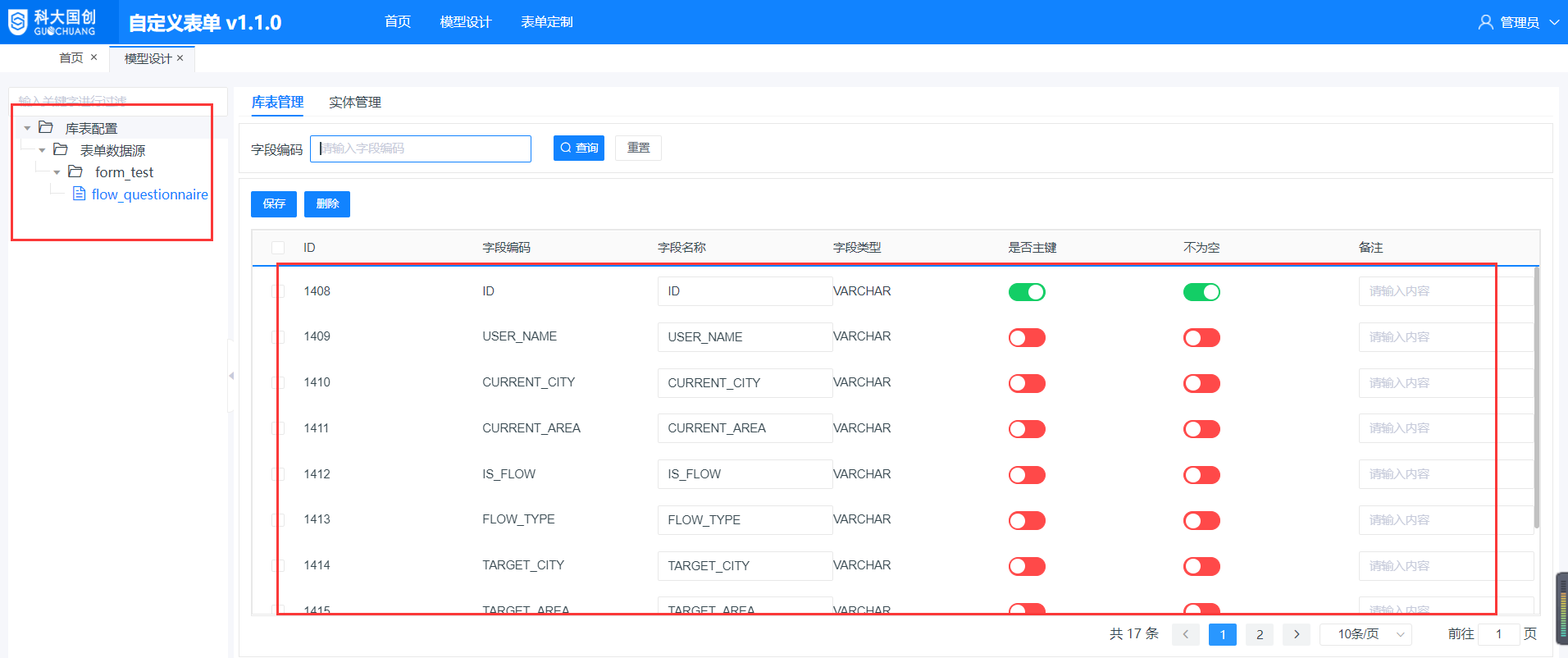This screenshot has width=1568, height=658.
Task: Focus the 字段编码 search input
Action: click(421, 149)
